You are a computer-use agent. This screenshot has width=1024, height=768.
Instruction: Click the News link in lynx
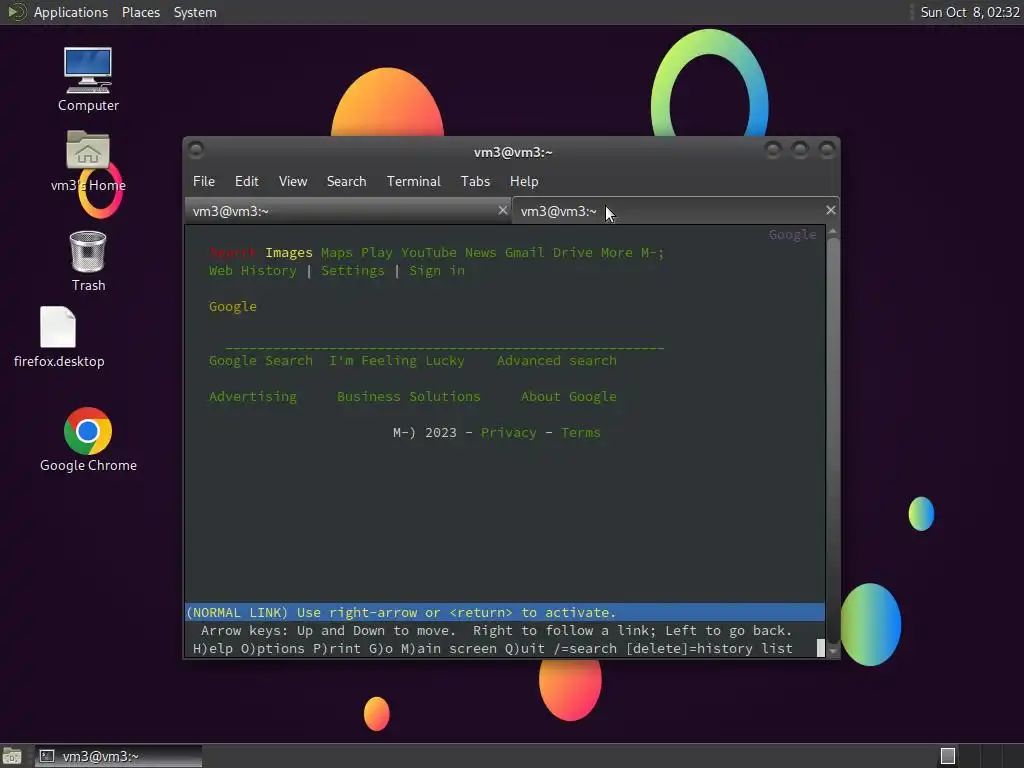[x=480, y=253]
